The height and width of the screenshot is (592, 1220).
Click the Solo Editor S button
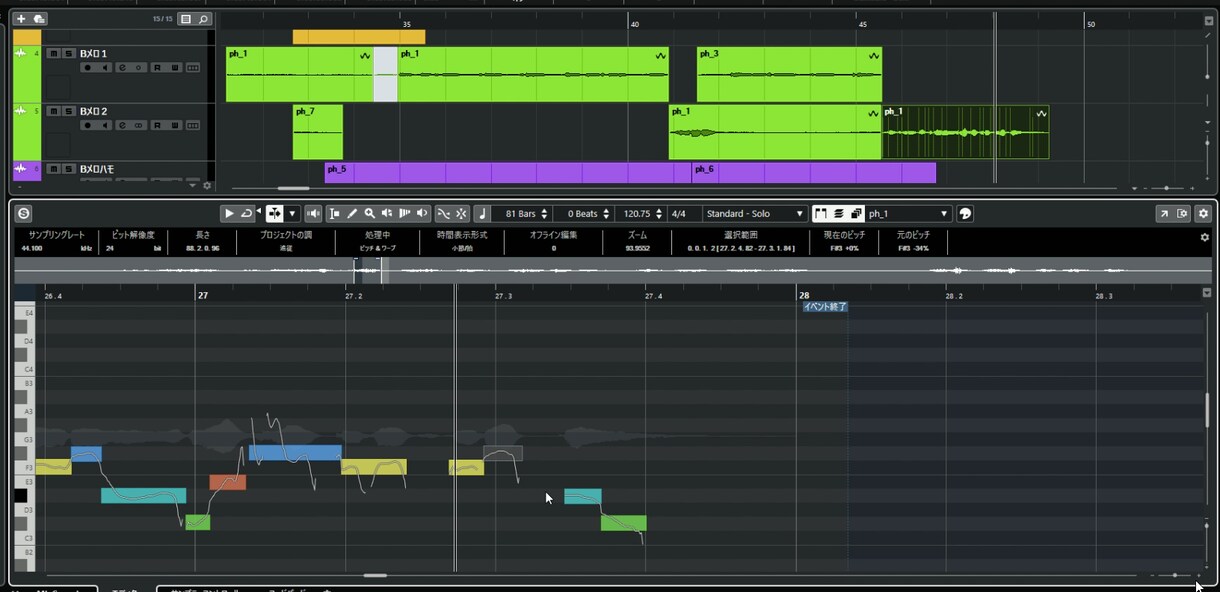(24, 214)
